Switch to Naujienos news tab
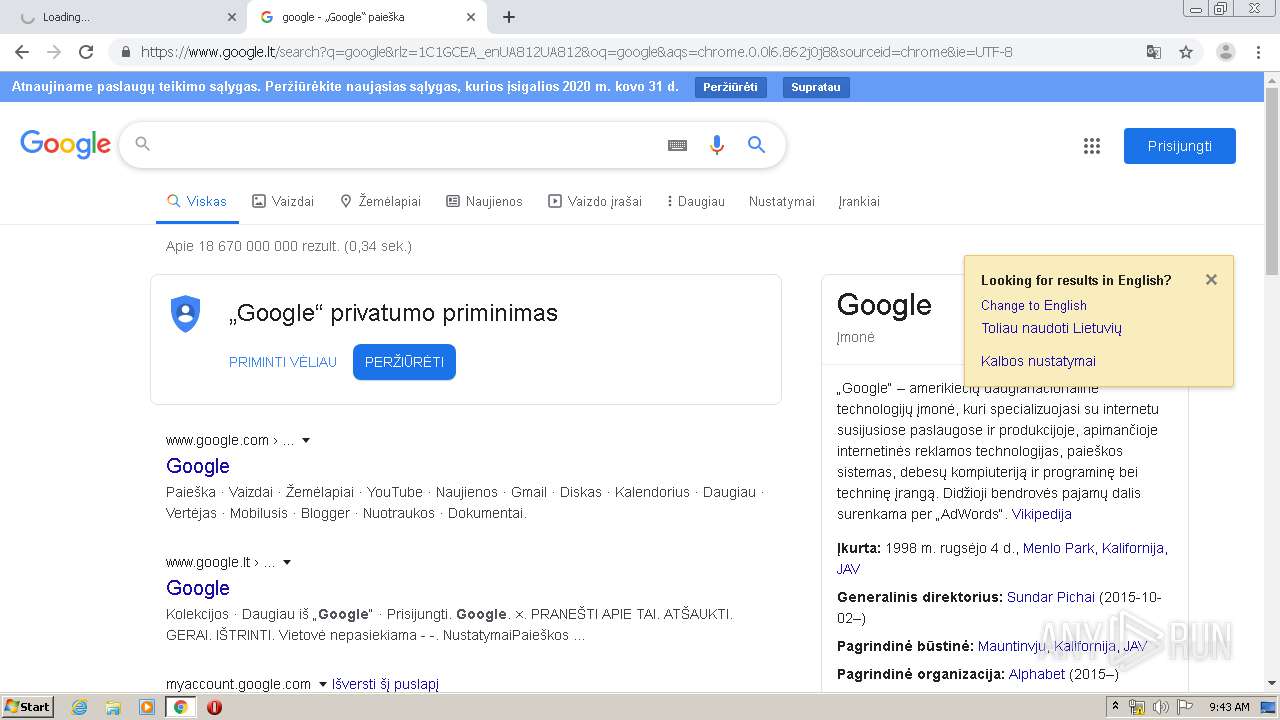 click(484, 201)
